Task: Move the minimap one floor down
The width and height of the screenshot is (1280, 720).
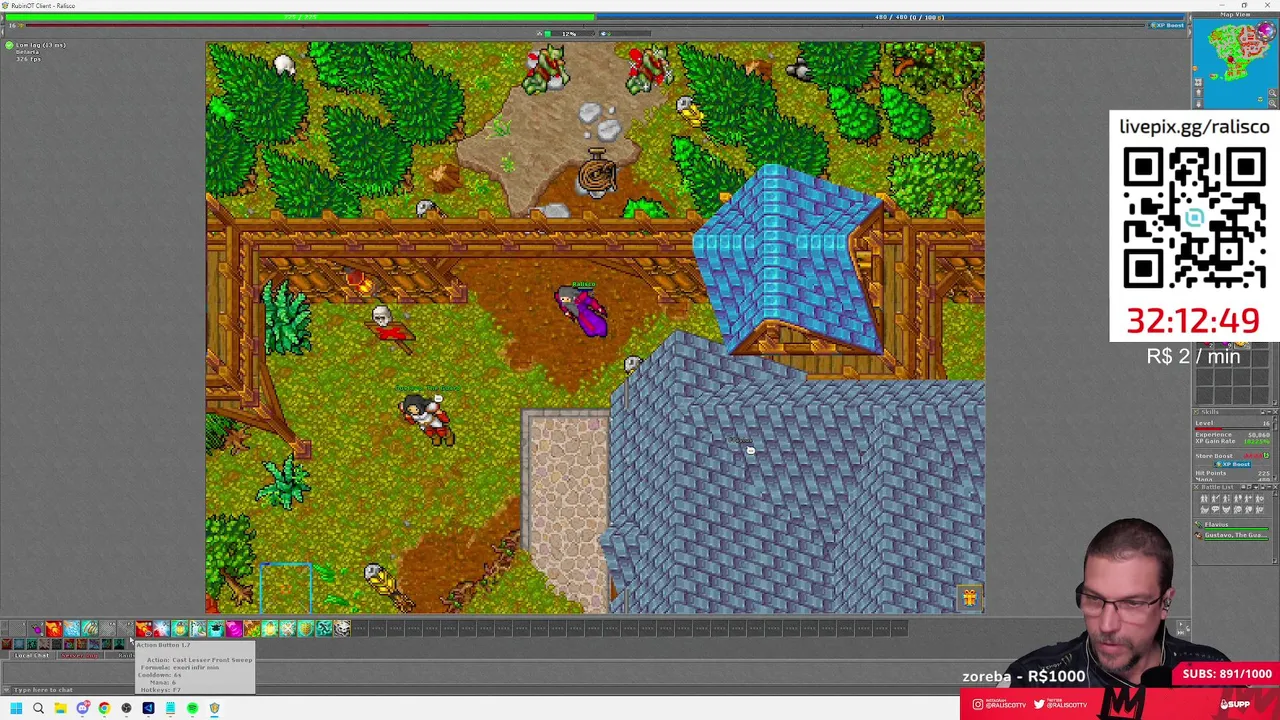Action: click(x=1198, y=104)
